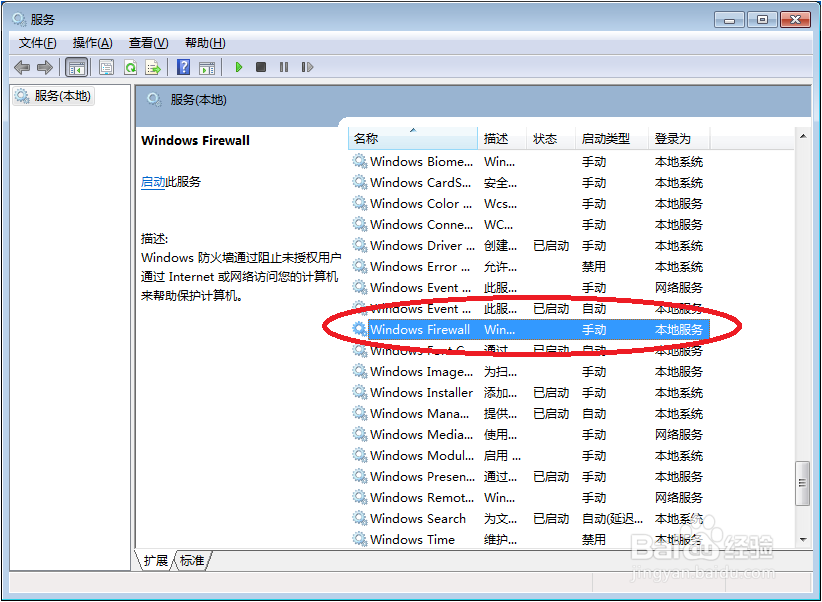822x602 pixels.
Task: Click the Stop Service square icon
Action: pos(260,67)
